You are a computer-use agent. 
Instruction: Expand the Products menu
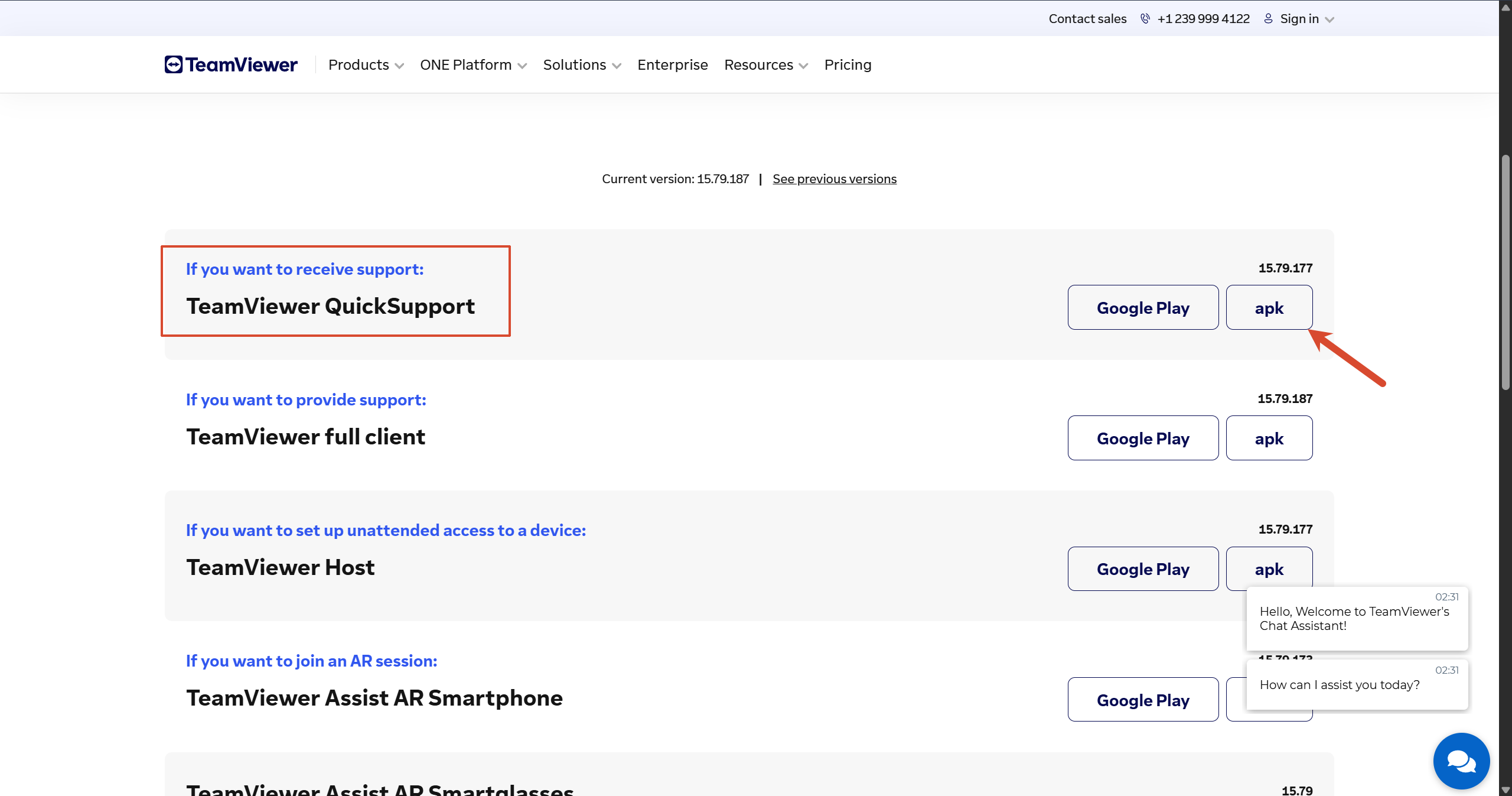366,64
